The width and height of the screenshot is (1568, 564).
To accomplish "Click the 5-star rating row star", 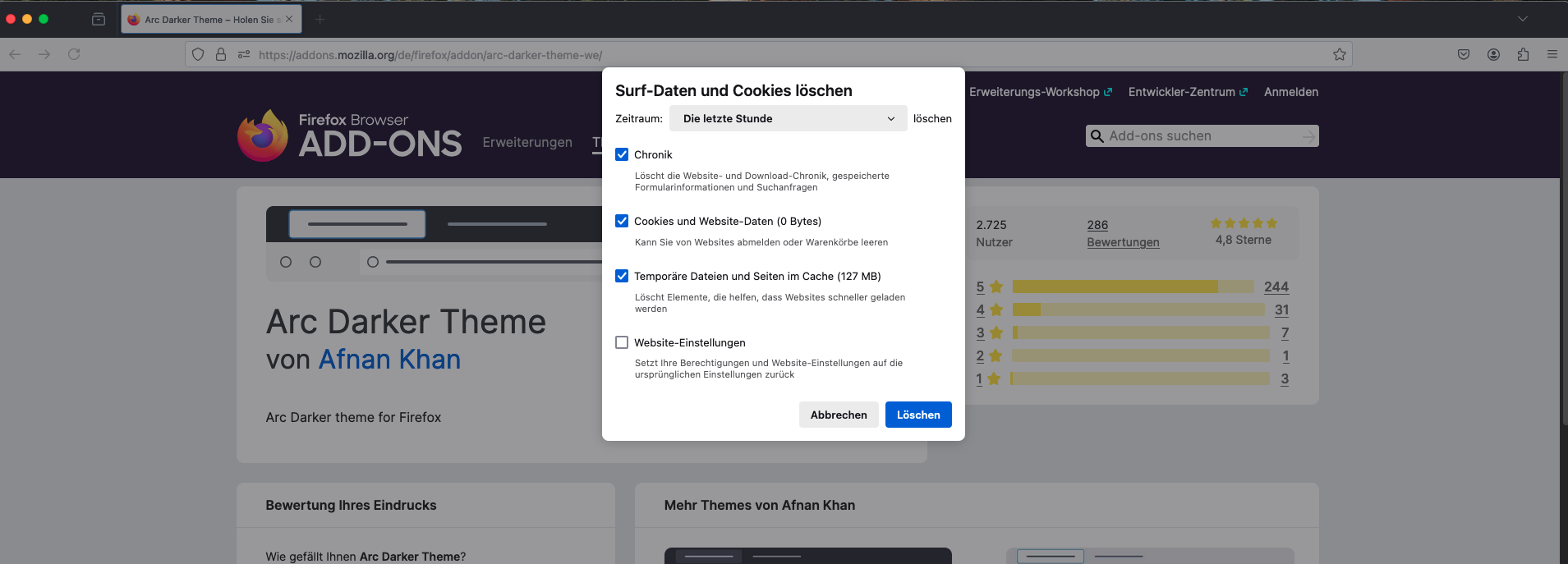I will point(996,287).
